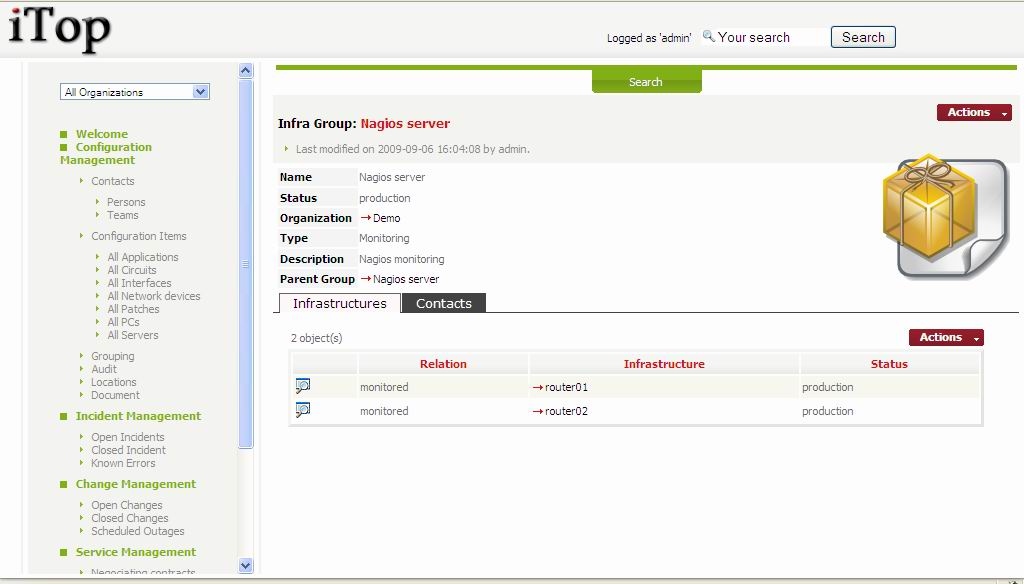Select All Patches in the sidebar

point(133,309)
